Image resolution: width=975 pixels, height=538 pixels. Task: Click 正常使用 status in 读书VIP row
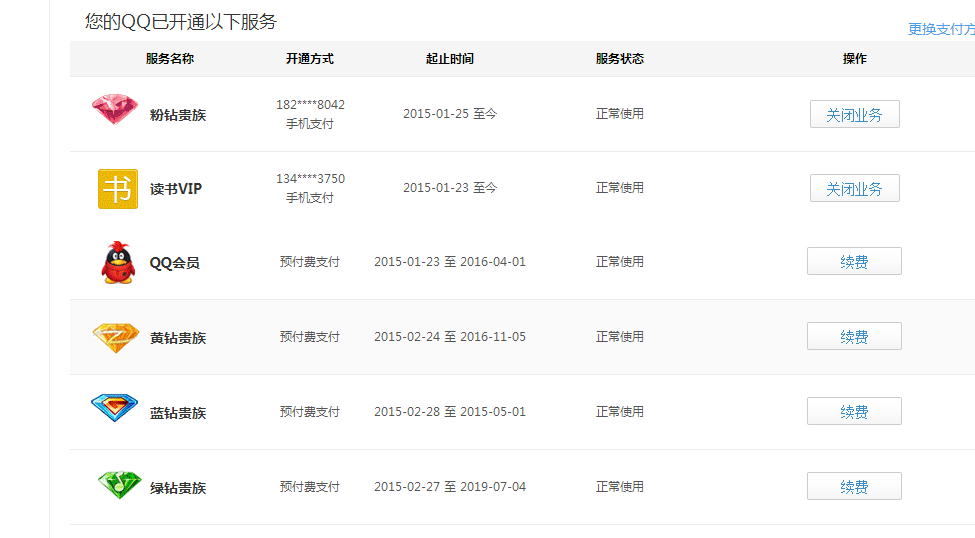pos(619,188)
